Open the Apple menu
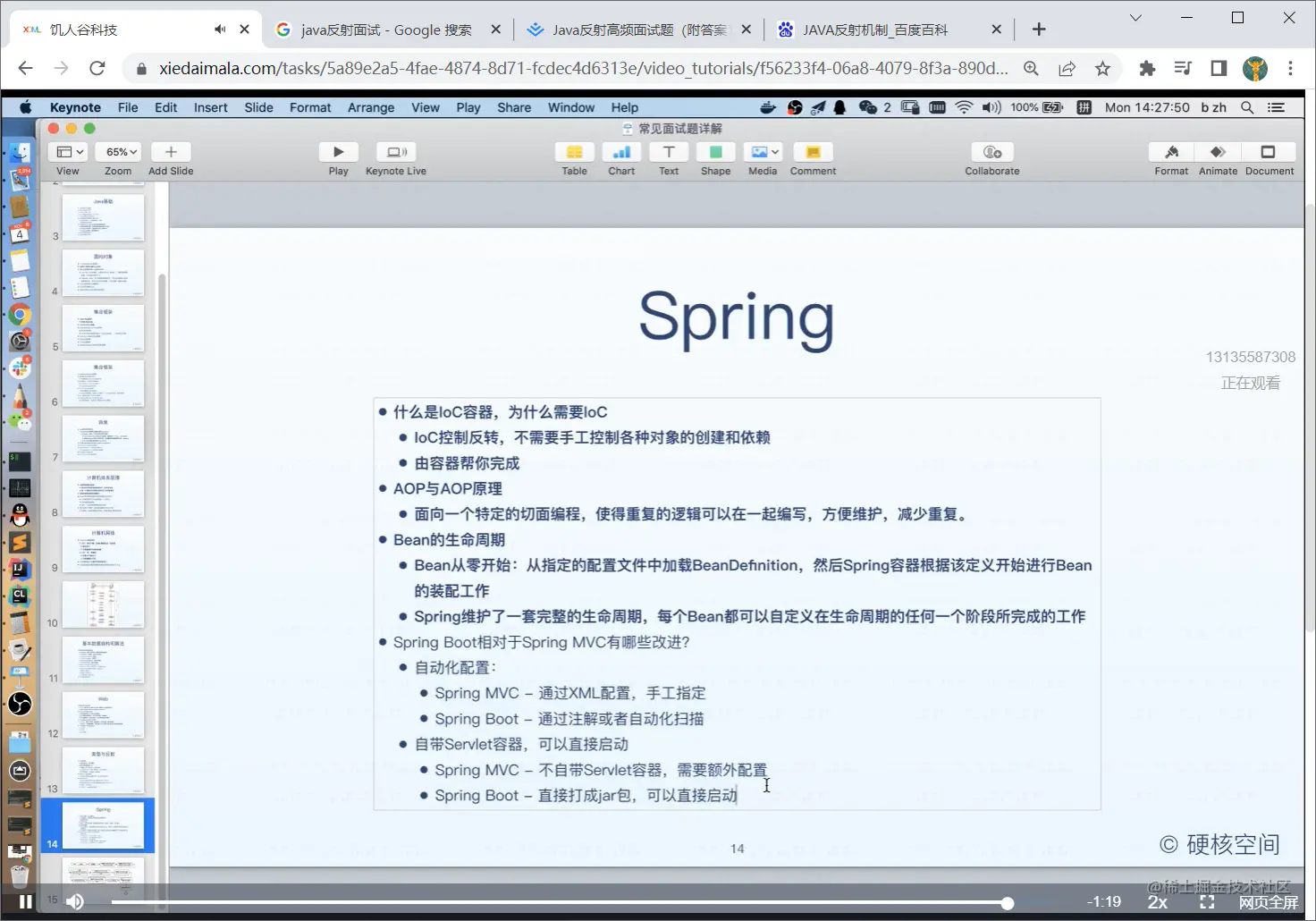The width and height of the screenshot is (1316, 921). pyautogui.click(x=26, y=107)
